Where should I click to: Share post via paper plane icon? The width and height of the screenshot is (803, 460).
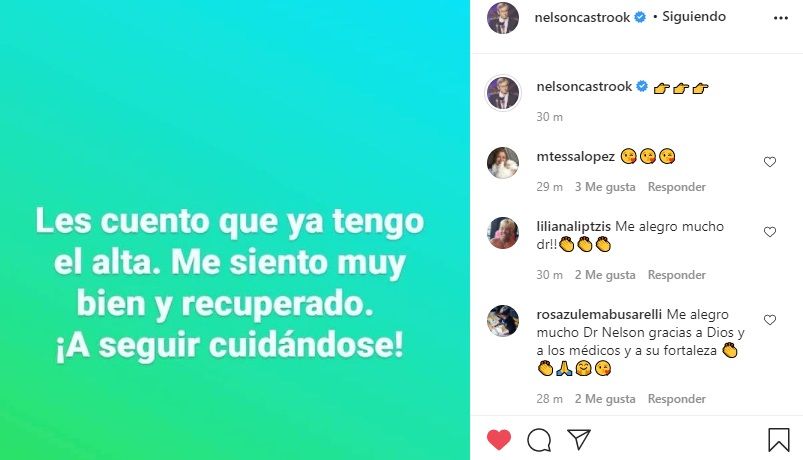coord(579,439)
